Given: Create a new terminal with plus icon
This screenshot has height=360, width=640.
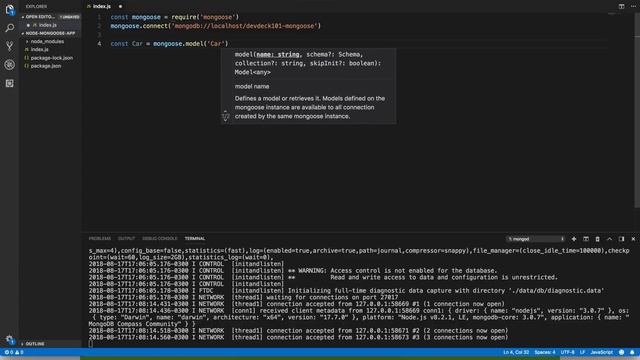Looking at the screenshot, I should [574, 239].
